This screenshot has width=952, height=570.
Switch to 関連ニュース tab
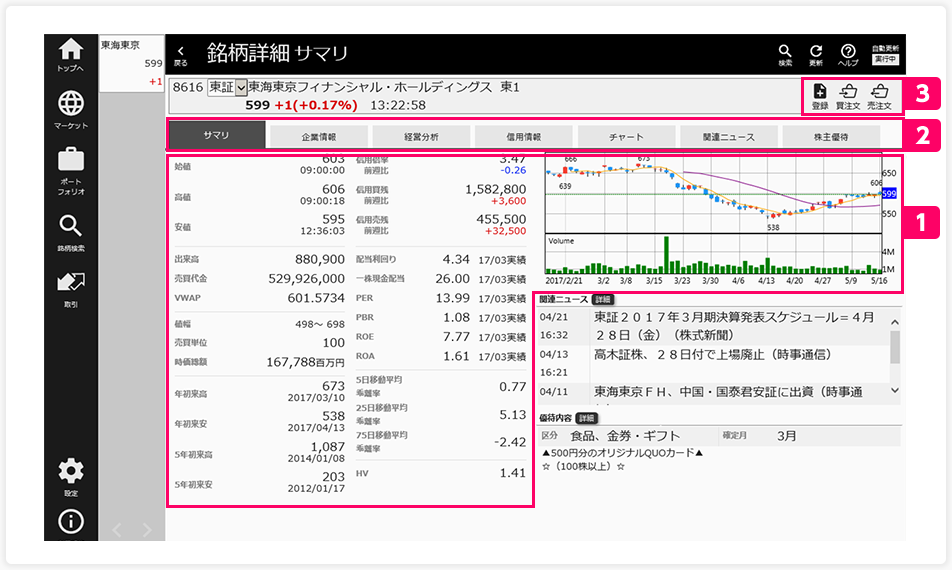coord(729,137)
